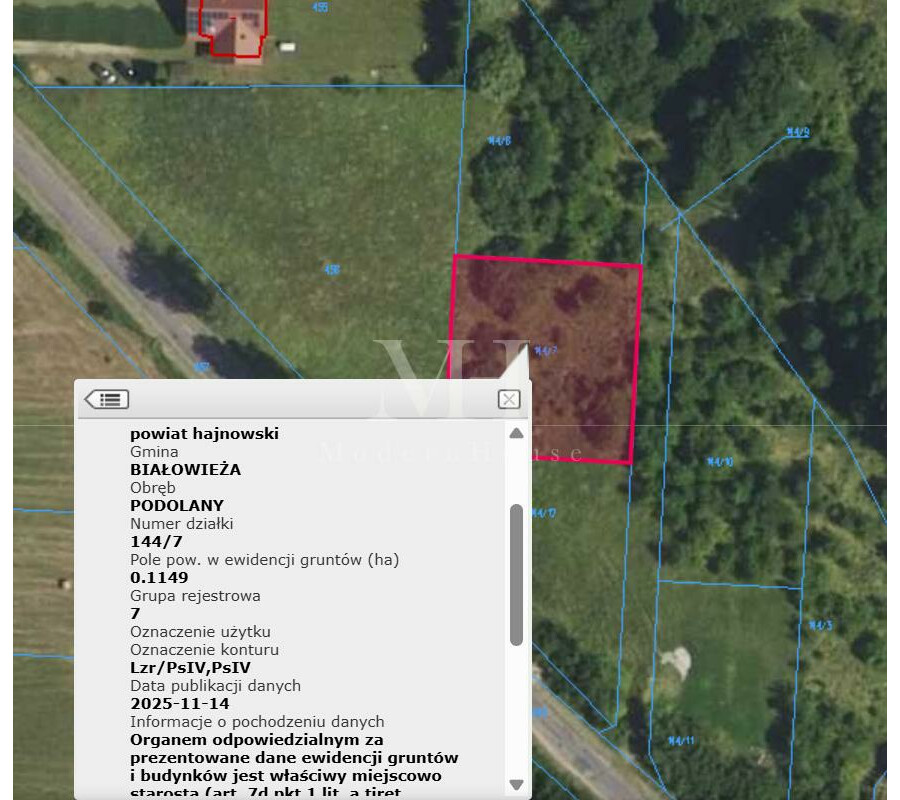Screen dimensions: 900x800
Task: Select the close X icon on popup
Action: click(509, 399)
